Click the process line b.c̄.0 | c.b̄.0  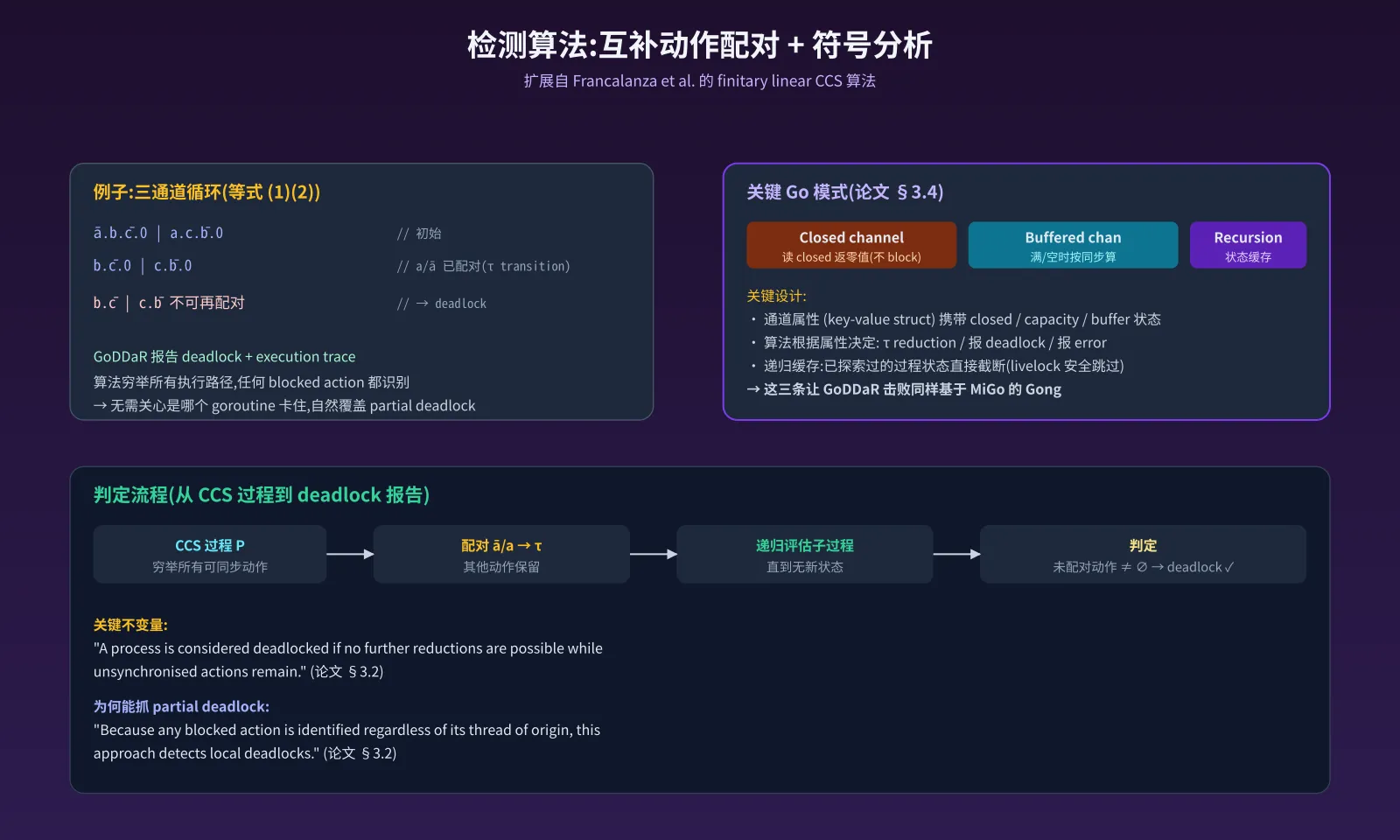pos(143,266)
